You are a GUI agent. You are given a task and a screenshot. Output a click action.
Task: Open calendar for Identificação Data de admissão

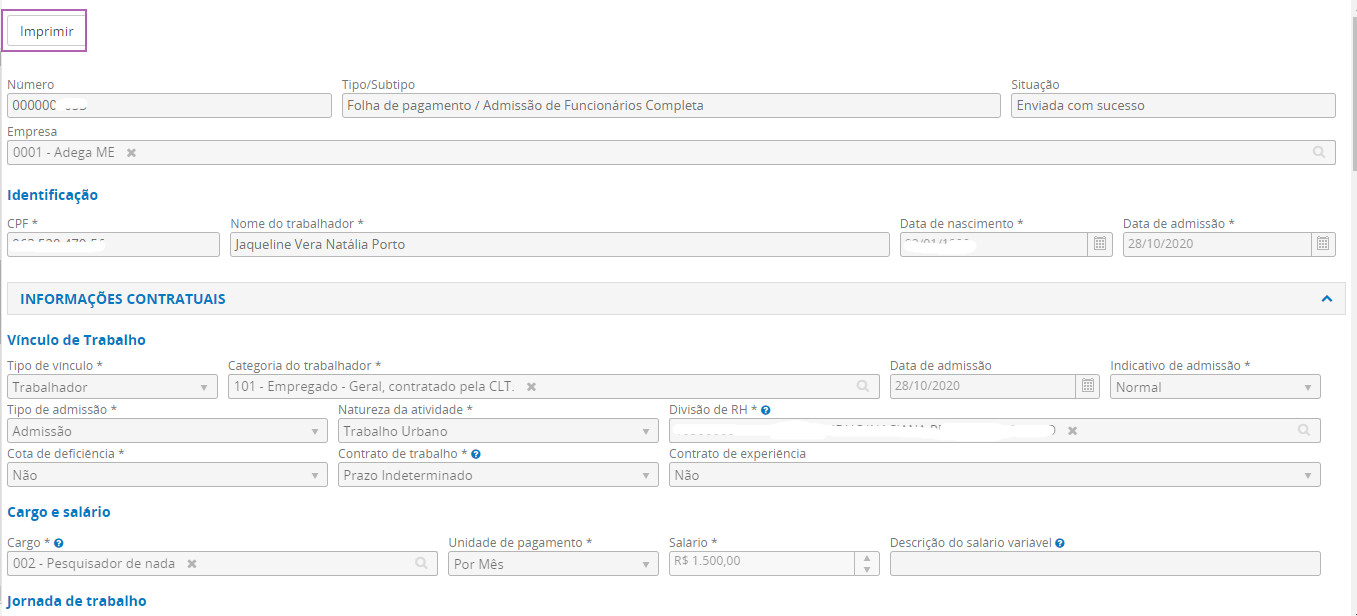pyautogui.click(x=1323, y=244)
